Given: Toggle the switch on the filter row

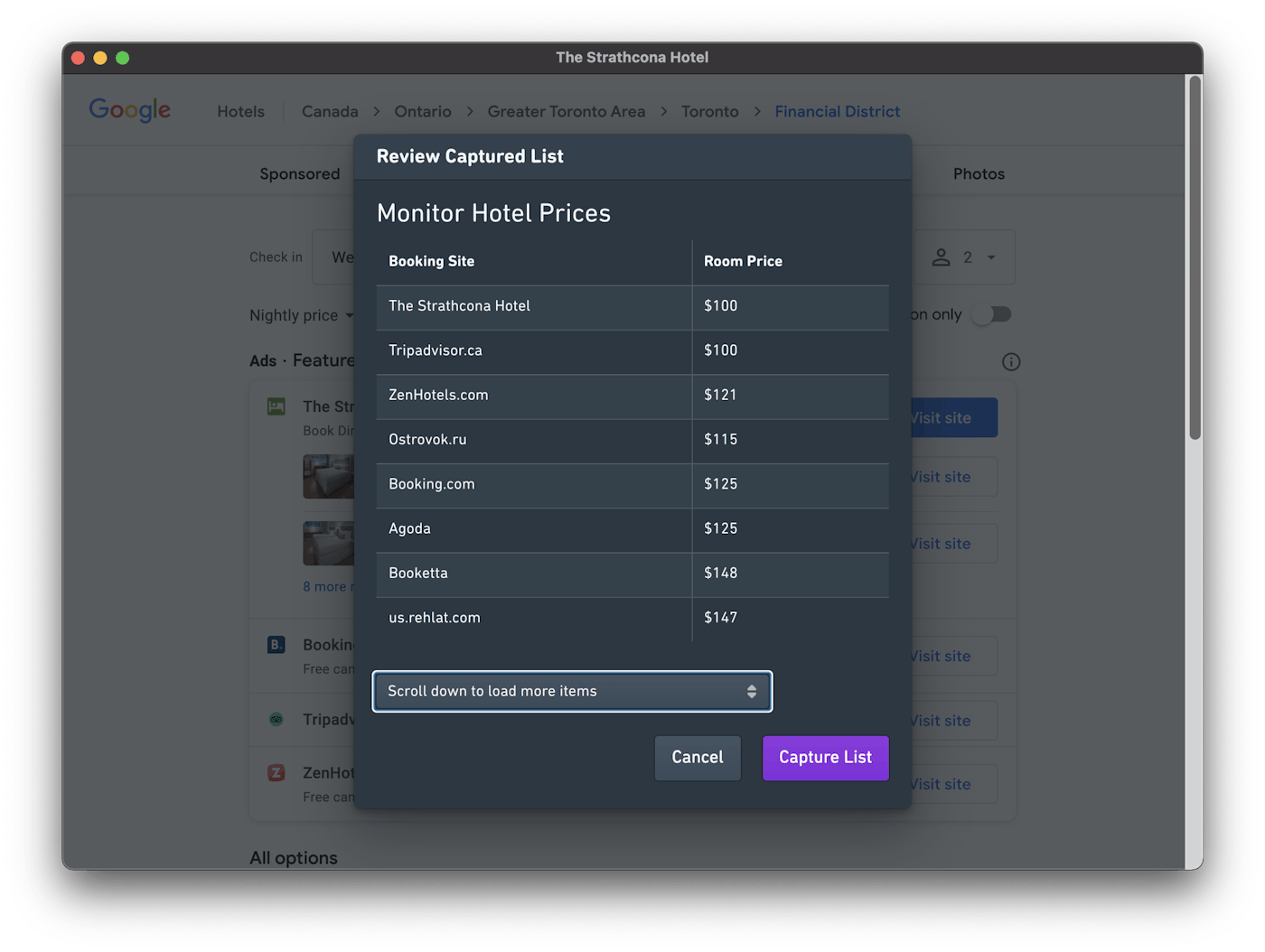Looking at the screenshot, I should 992,314.
